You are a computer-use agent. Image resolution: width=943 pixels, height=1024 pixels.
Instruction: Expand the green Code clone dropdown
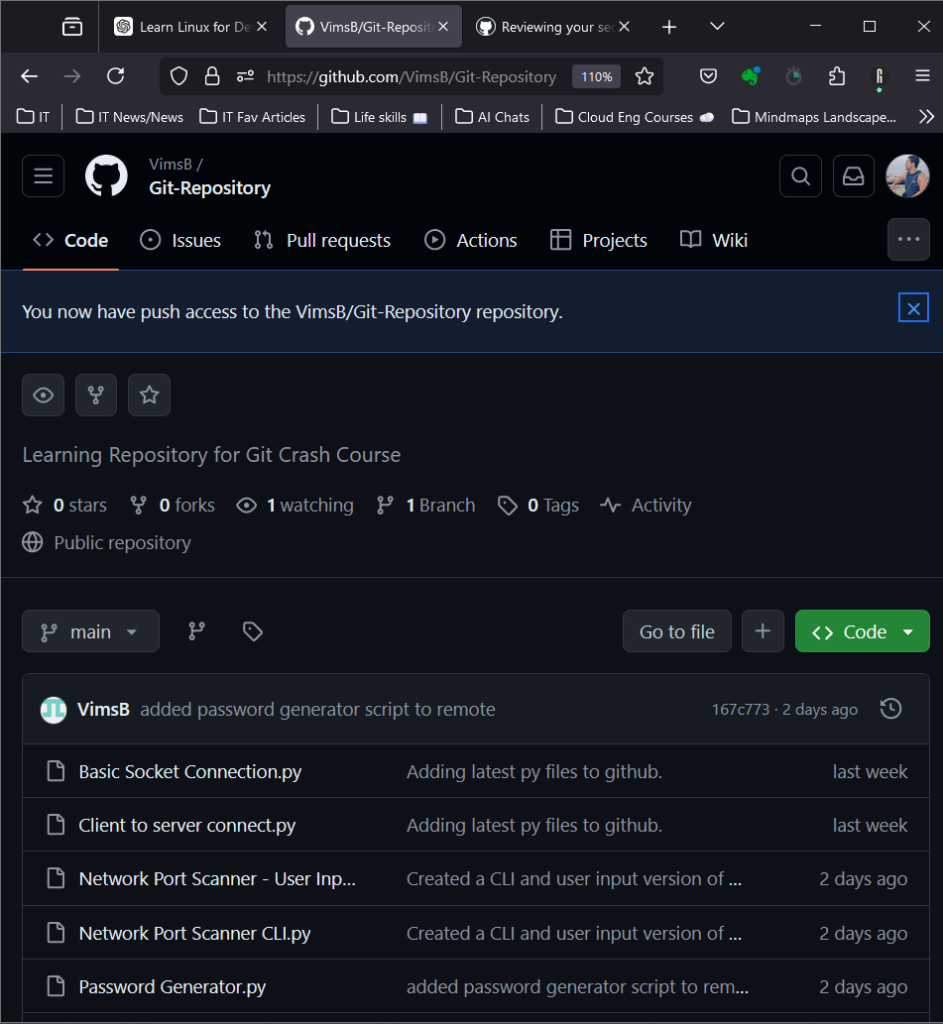coord(862,631)
